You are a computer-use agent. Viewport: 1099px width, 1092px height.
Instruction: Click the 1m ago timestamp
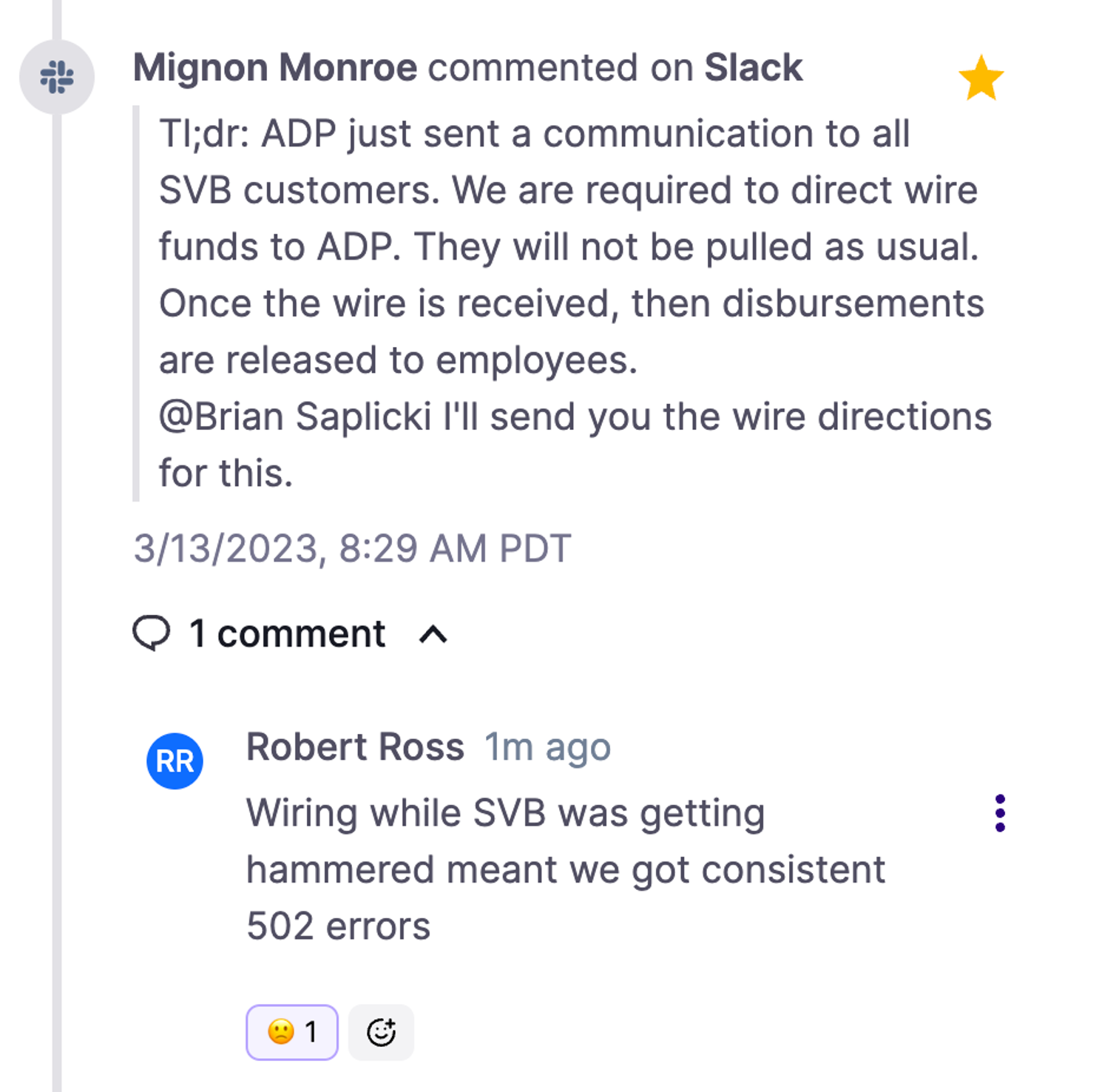point(548,747)
